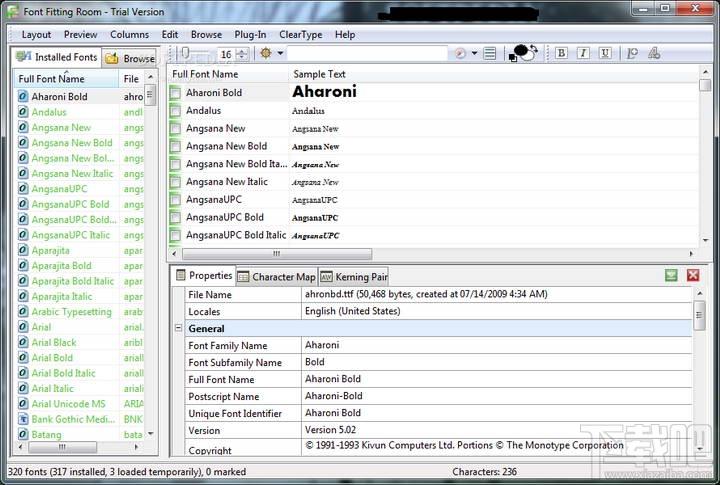Click the Aharoni Bold font file icon

click(x=23, y=96)
